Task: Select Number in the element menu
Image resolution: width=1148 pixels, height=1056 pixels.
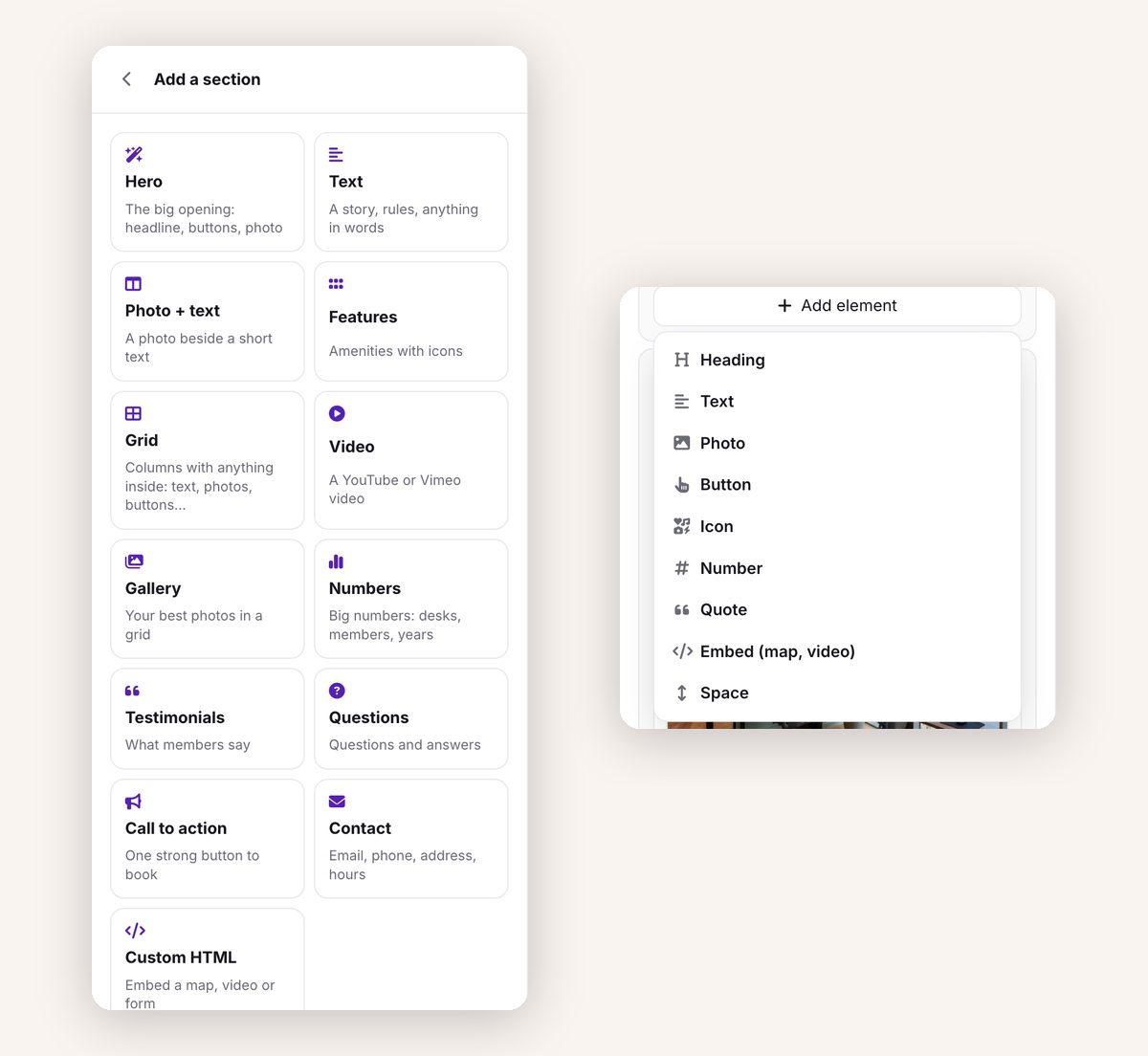Action: [837, 568]
